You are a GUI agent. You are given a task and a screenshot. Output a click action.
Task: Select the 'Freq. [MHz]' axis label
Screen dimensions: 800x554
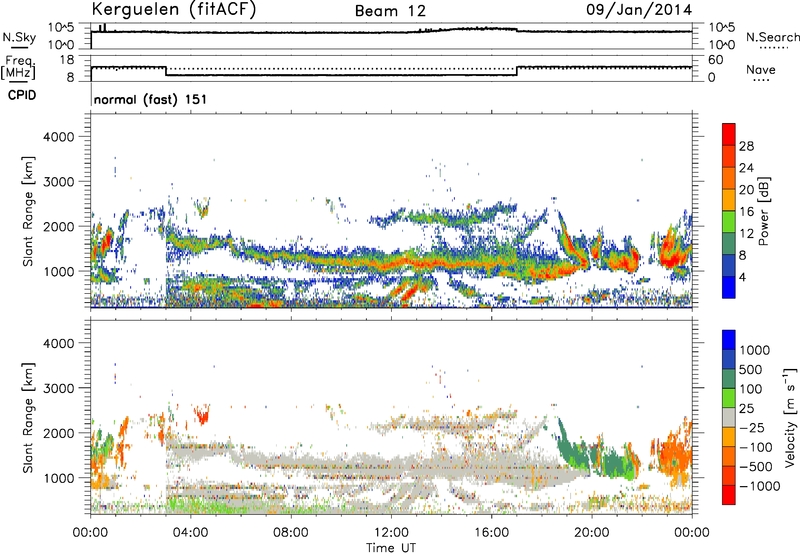(19, 67)
